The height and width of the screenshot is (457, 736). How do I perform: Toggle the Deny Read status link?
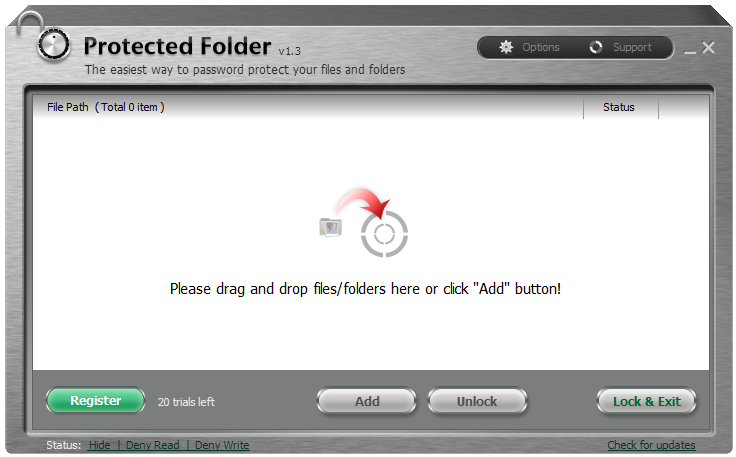click(153, 445)
